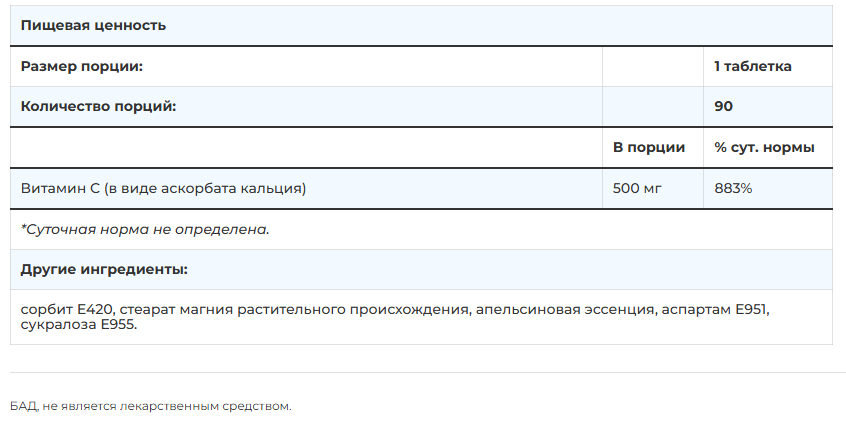Click the "сорбит E420" ingredient text

(63, 310)
